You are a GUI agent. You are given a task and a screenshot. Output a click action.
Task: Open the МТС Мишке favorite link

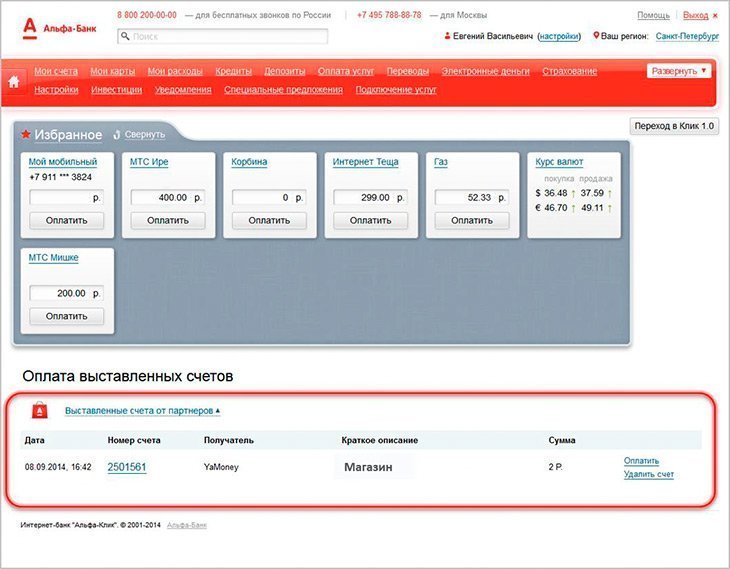pyautogui.click(x=54, y=257)
